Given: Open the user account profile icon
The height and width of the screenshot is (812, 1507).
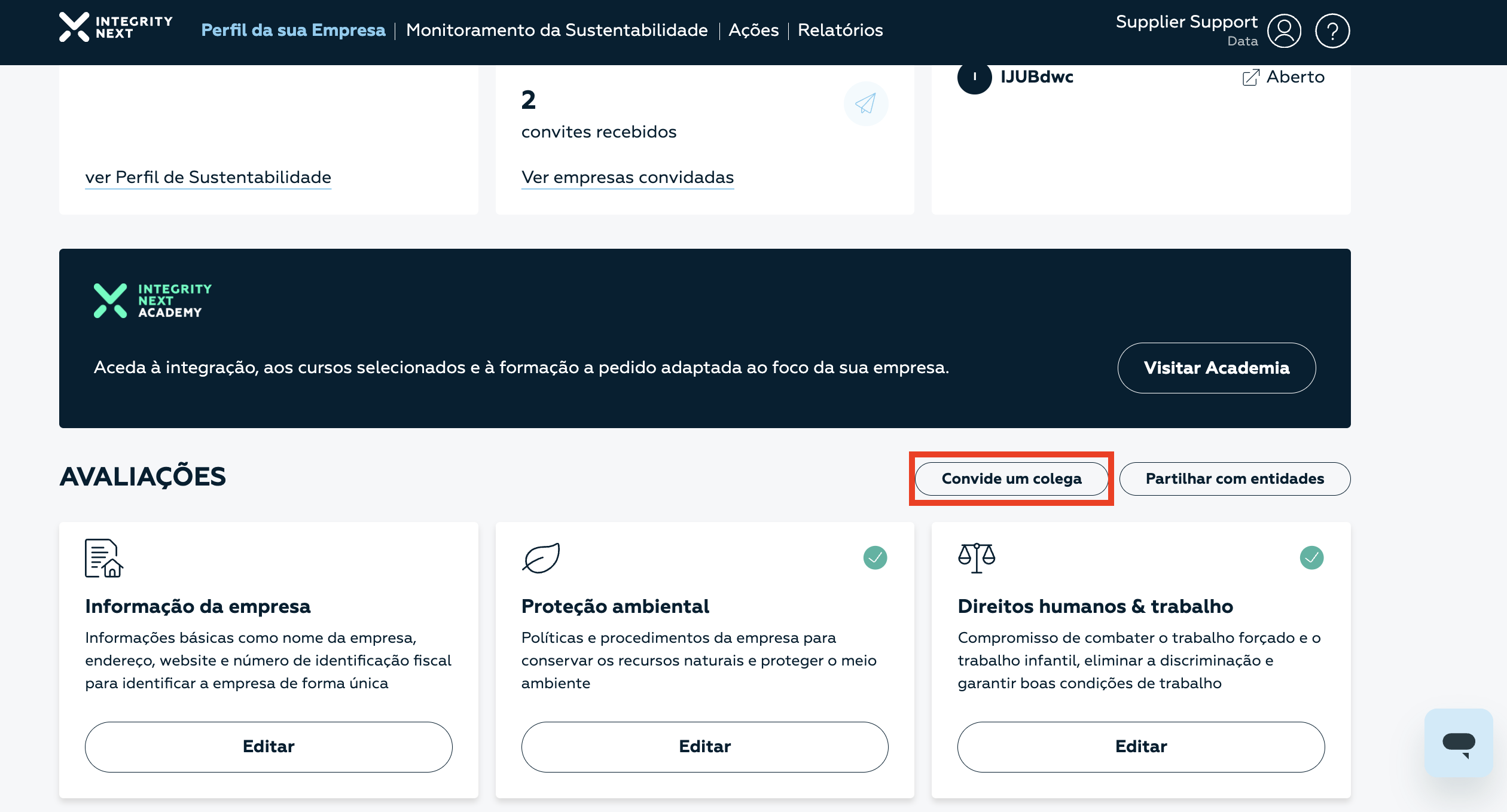Looking at the screenshot, I should coord(1284,31).
